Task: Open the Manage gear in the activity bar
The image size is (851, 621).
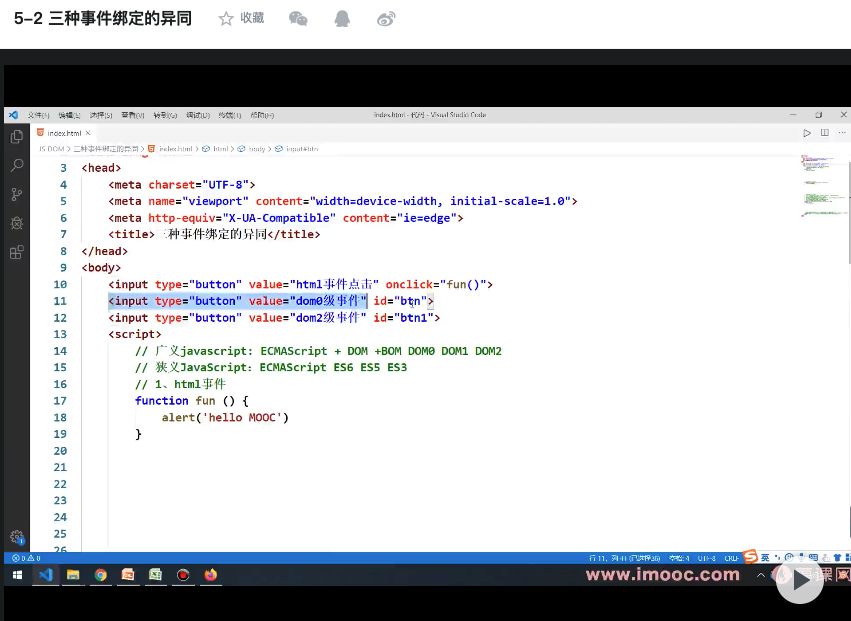Action: [17, 537]
